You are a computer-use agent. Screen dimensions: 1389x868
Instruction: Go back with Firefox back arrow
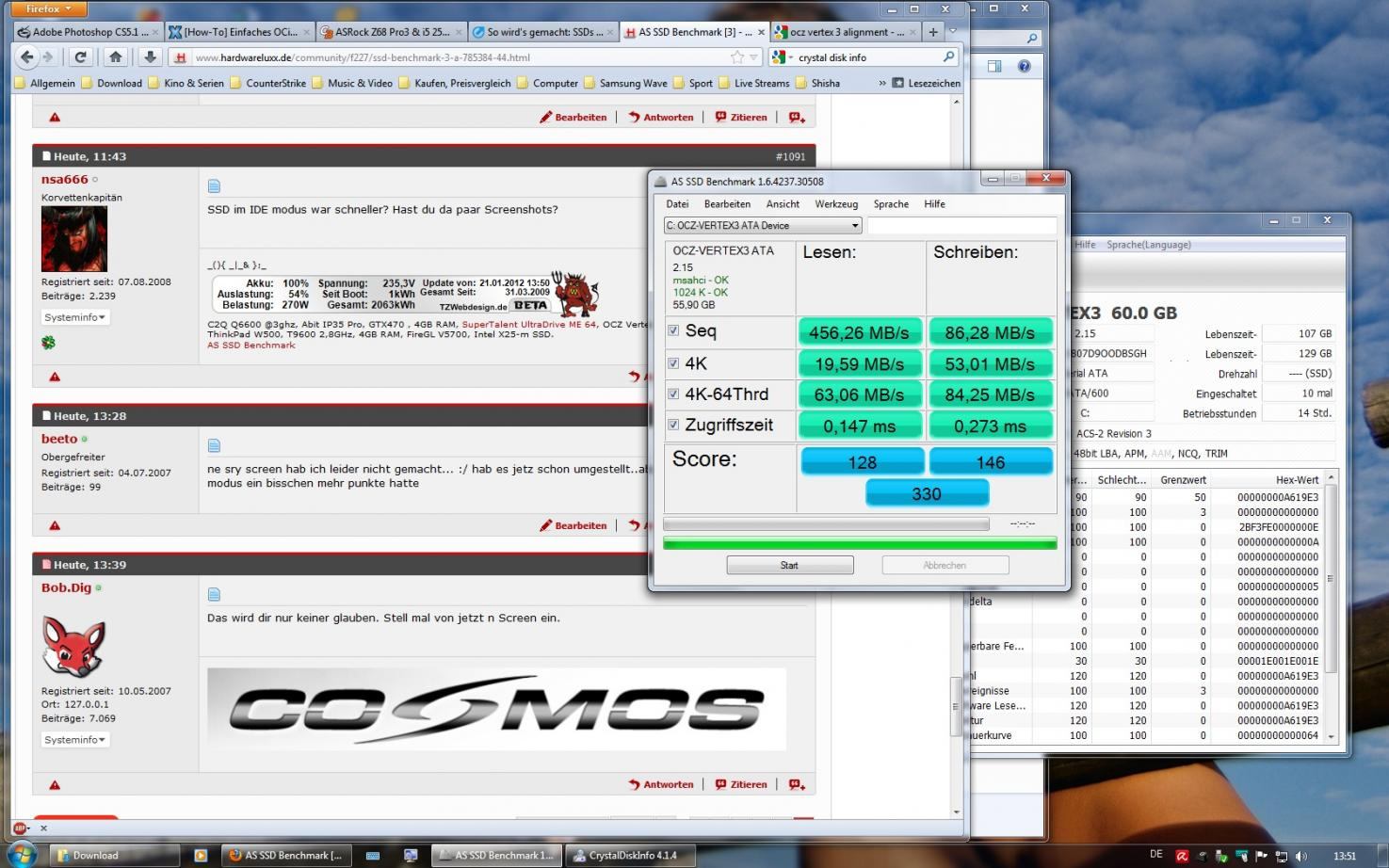tap(26, 57)
